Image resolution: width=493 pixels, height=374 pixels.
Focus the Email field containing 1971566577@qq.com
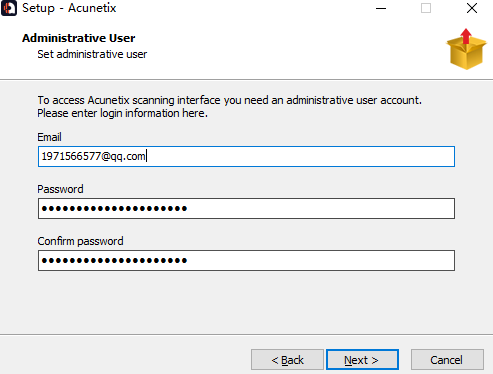point(246,156)
